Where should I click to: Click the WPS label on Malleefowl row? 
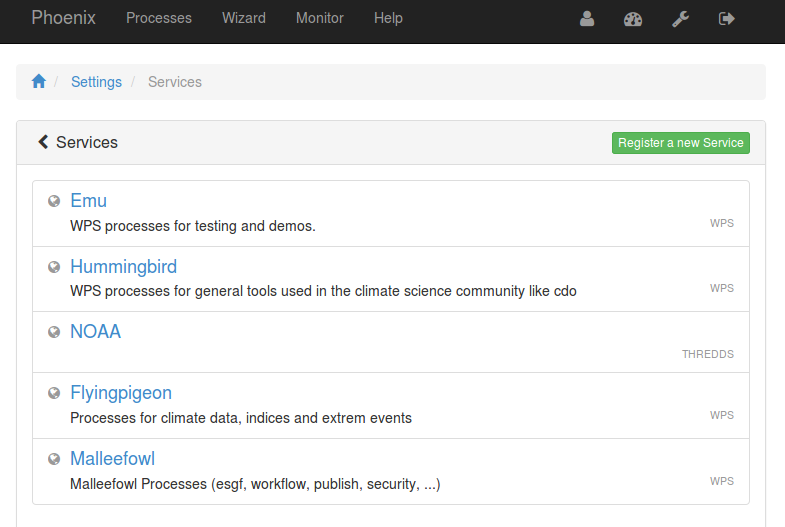coord(721,481)
